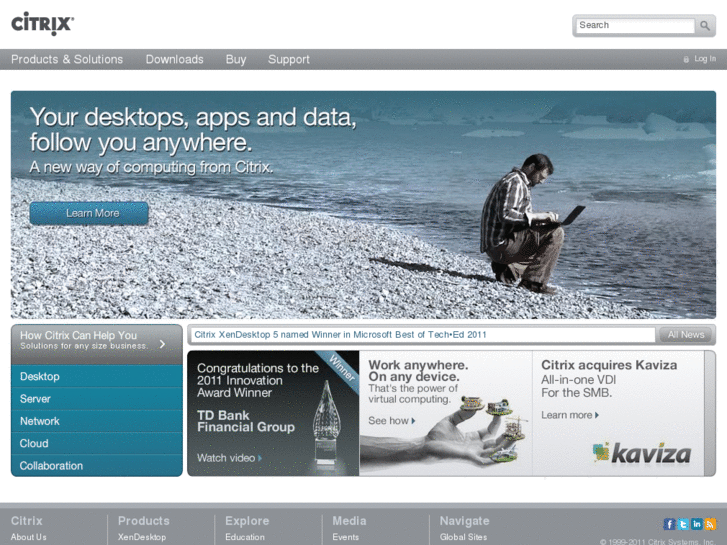Click Work anywhere. On any device. heading

click(x=418, y=371)
